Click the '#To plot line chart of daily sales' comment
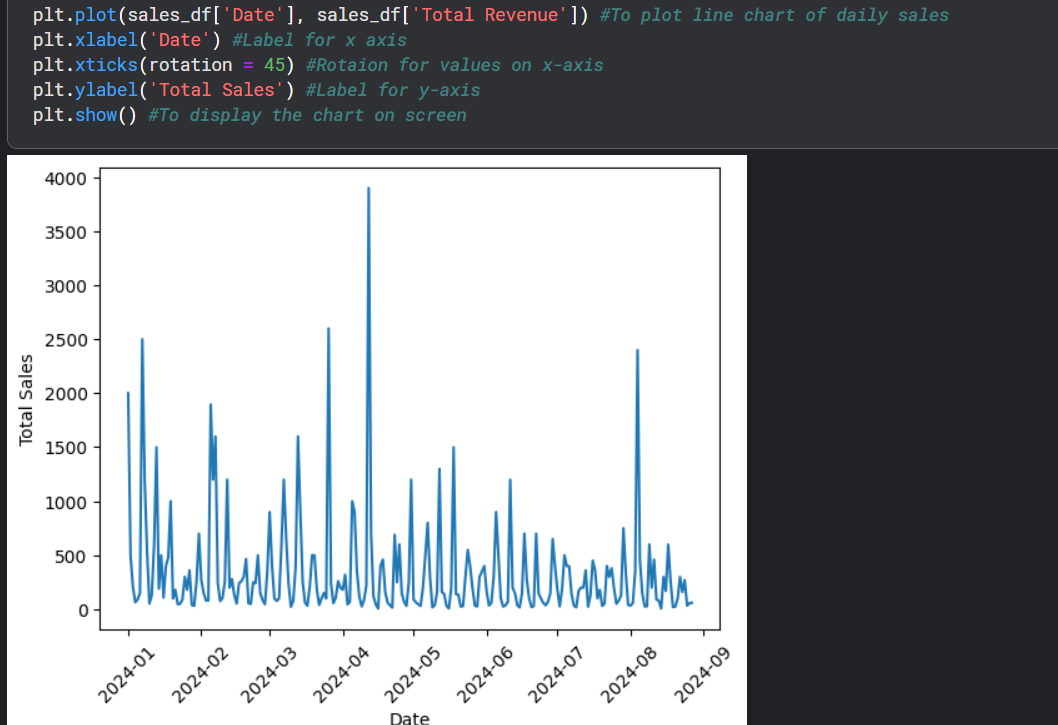 click(774, 15)
